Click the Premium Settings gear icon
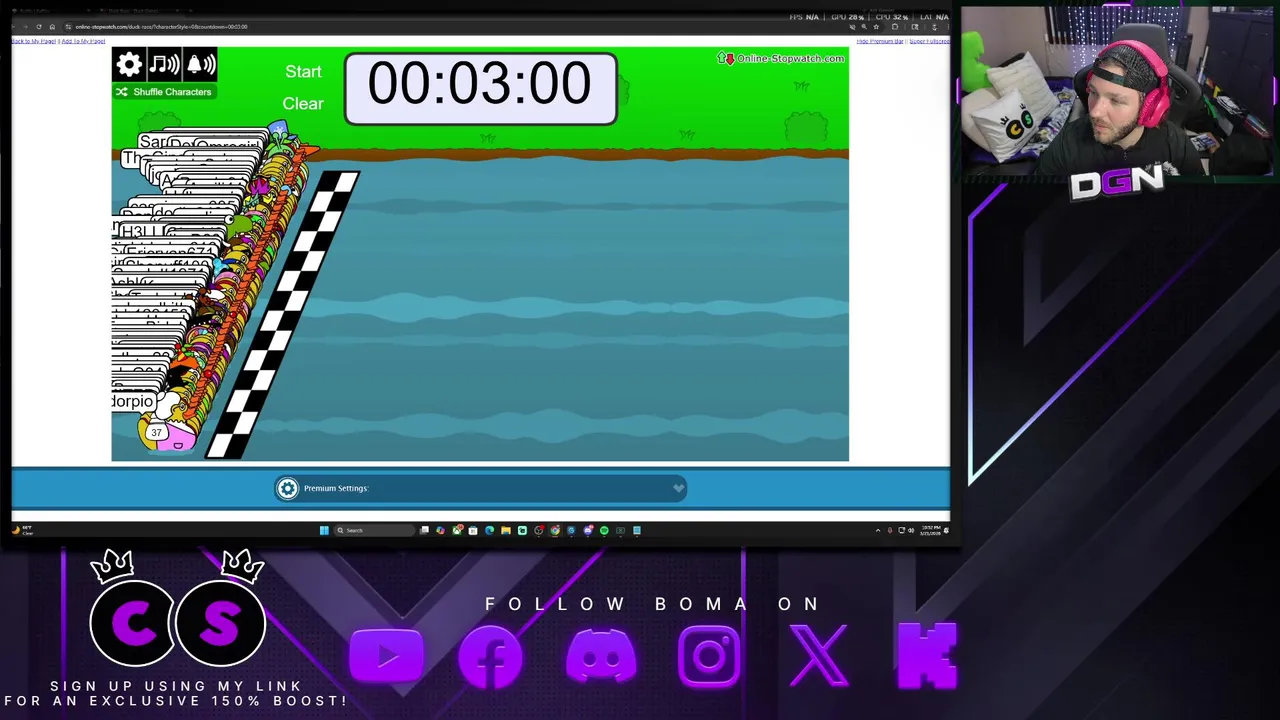 (x=288, y=488)
